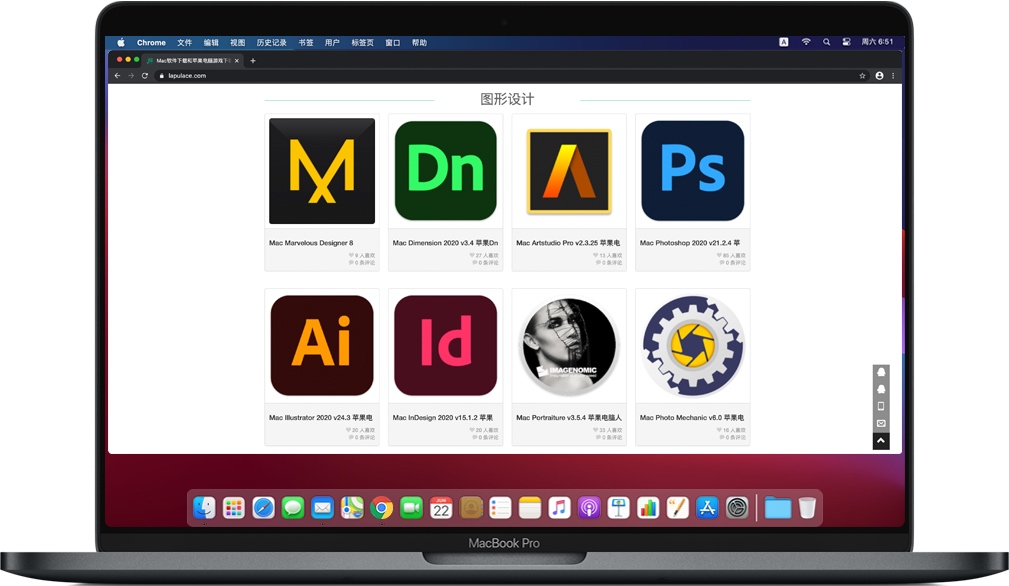Click the Marvelous Designer 8 logo
The image size is (1009, 586).
[321, 171]
